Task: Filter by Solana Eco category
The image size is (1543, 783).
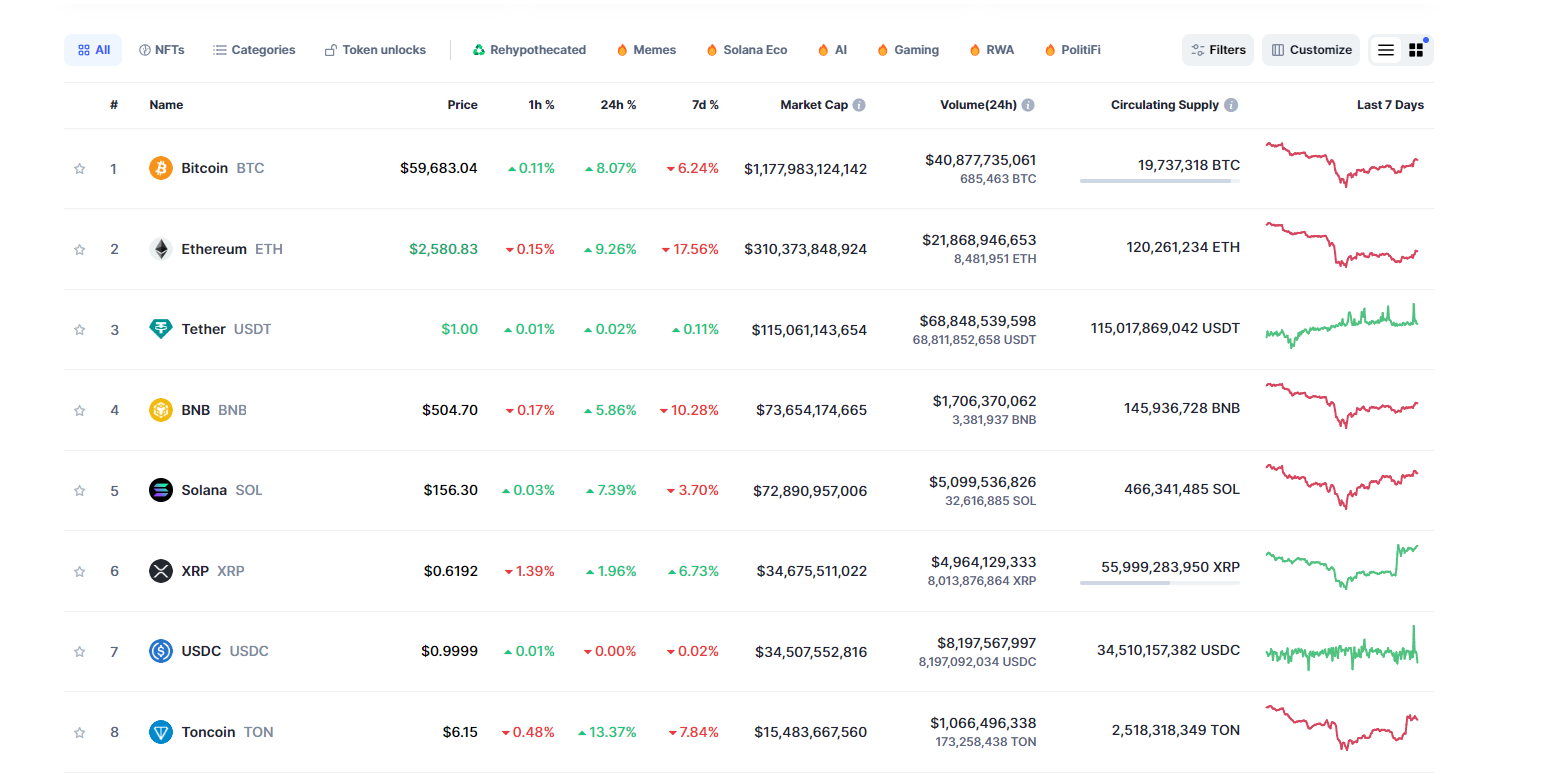Action: (x=747, y=50)
